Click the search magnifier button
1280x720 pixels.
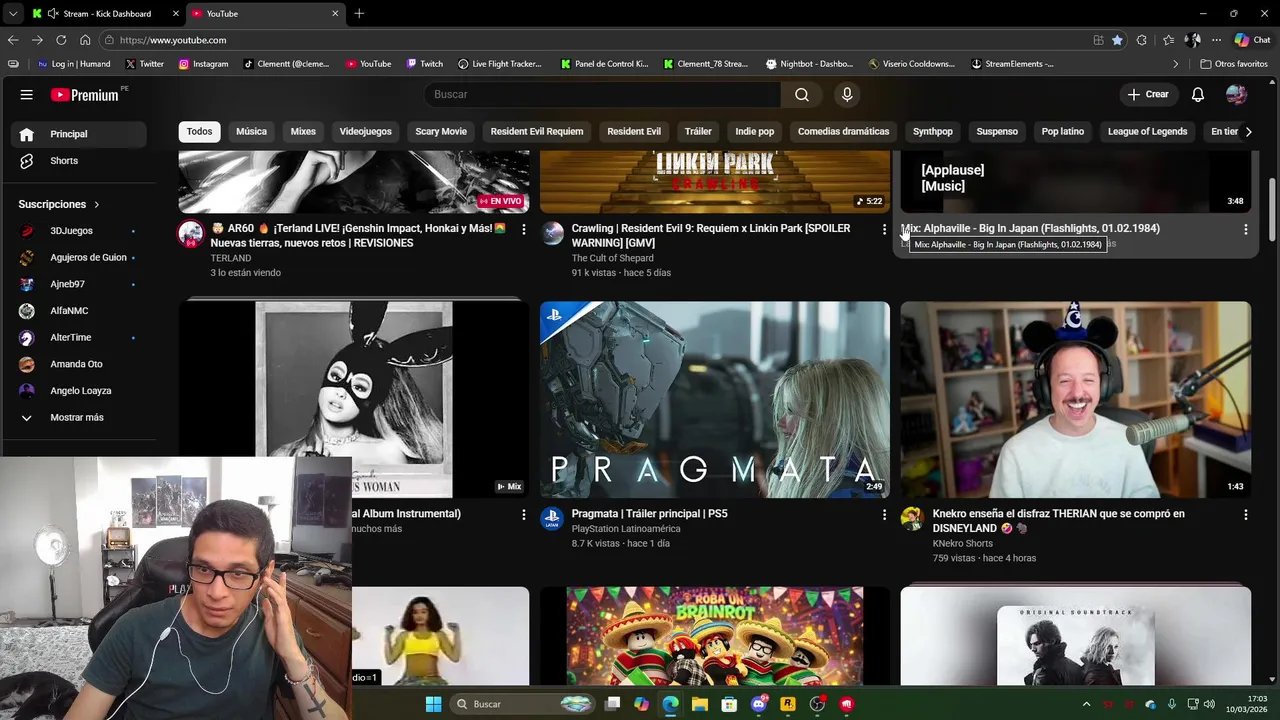click(802, 94)
